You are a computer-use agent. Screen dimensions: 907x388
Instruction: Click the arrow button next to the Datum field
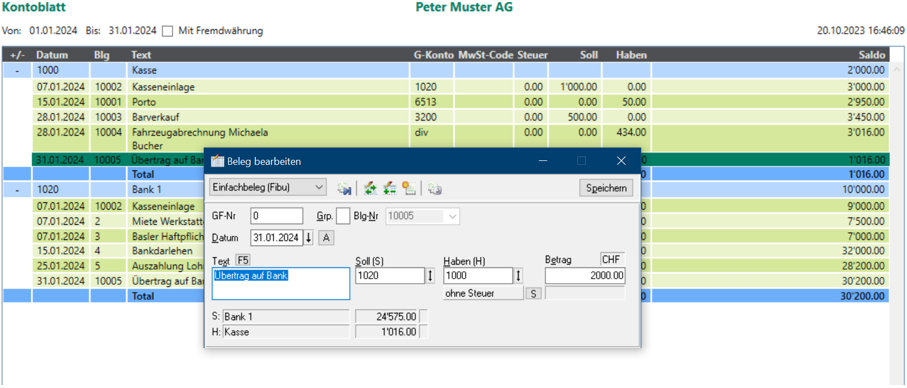click(308, 238)
